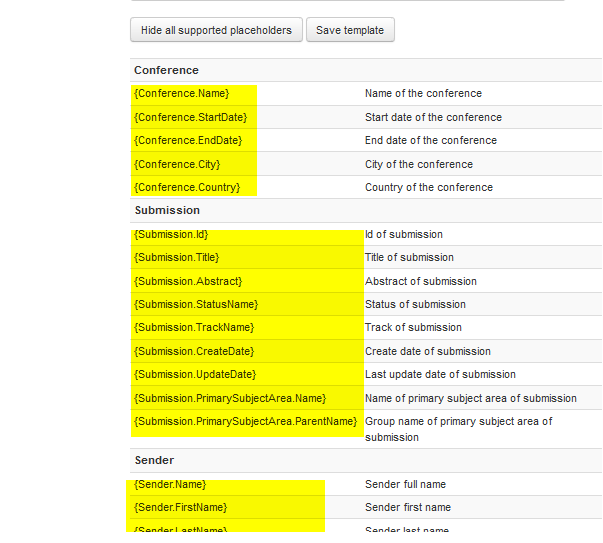Screen dimensions: 603x543
Task: Select the {Submission.Title} placeholder
Action: 176,258
